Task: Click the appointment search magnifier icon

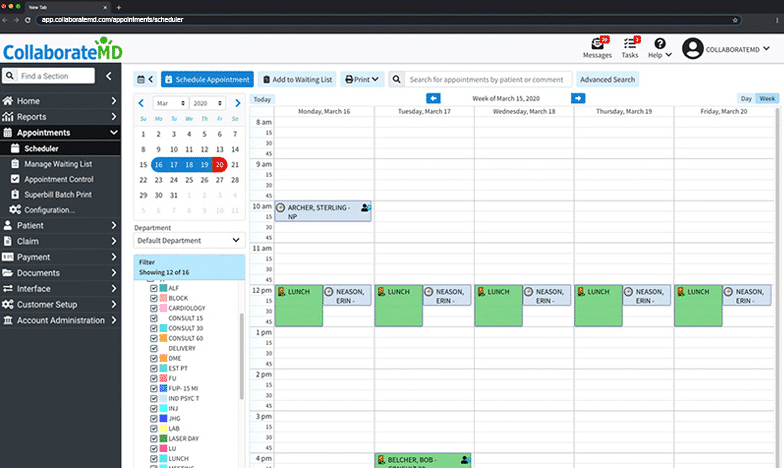Action: [x=396, y=80]
